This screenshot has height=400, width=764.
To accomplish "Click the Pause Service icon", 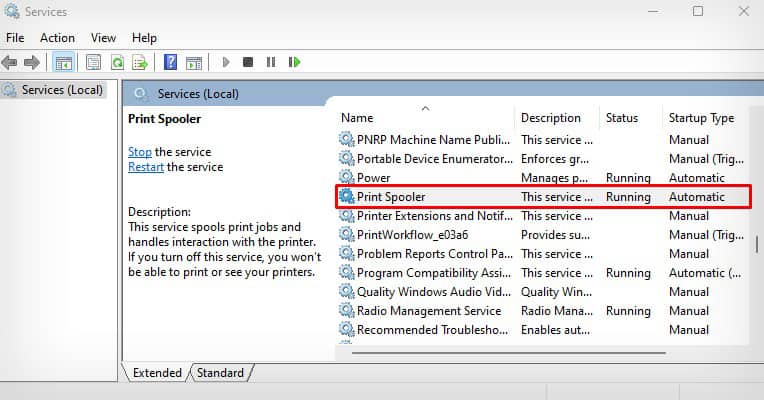I will [x=271, y=62].
